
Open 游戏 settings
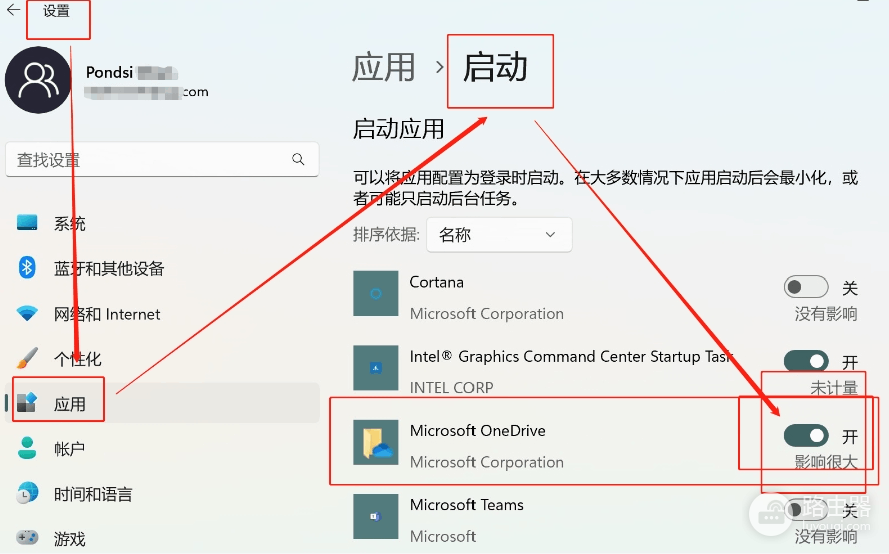162,538
